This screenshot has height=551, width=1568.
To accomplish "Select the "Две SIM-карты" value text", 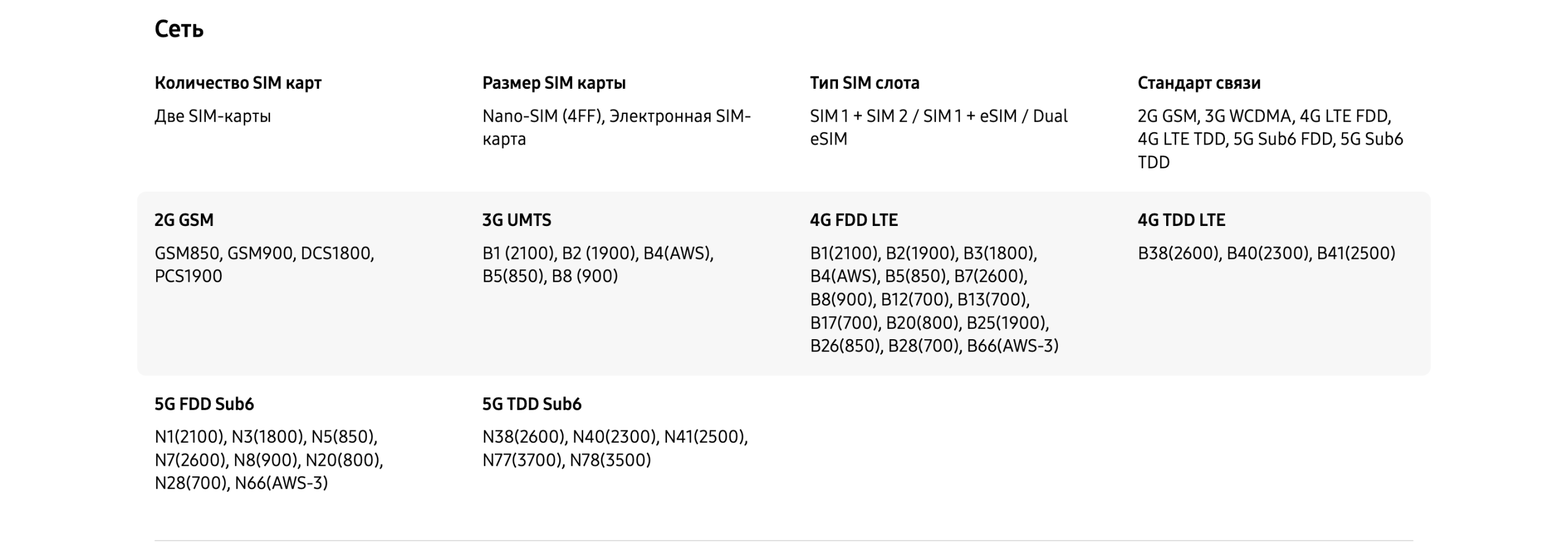I will click(213, 116).
